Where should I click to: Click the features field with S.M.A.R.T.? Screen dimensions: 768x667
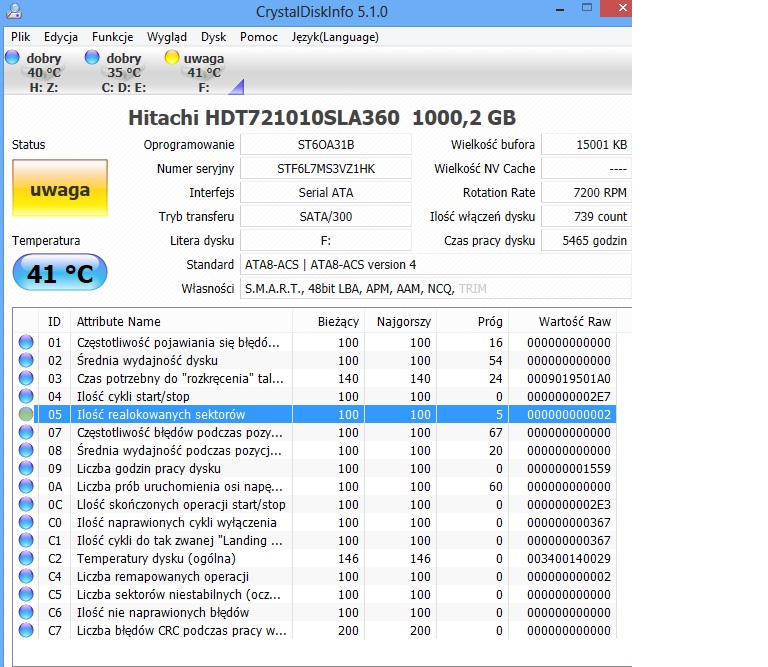[436, 288]
